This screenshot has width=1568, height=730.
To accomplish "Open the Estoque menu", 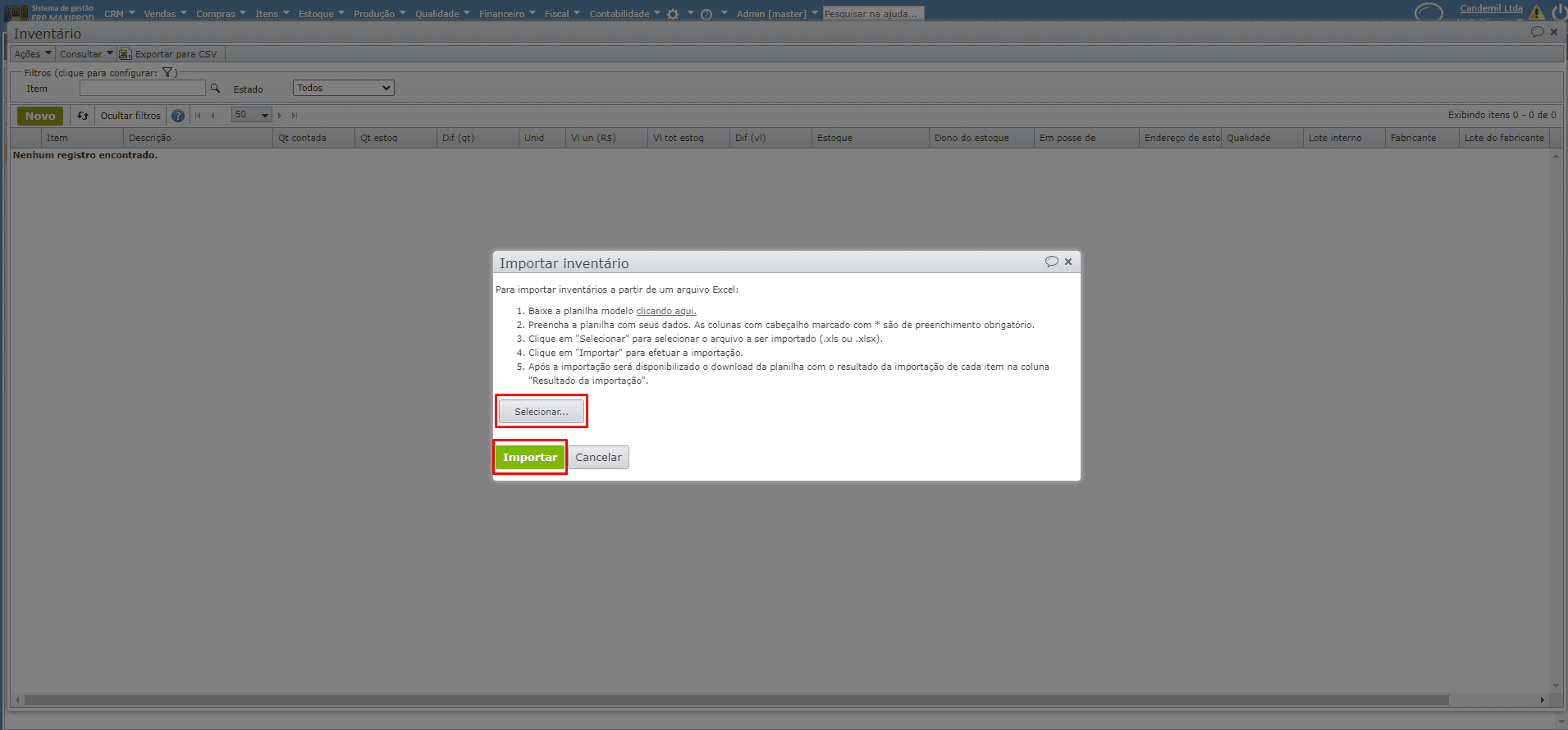I will click(321, 14).
